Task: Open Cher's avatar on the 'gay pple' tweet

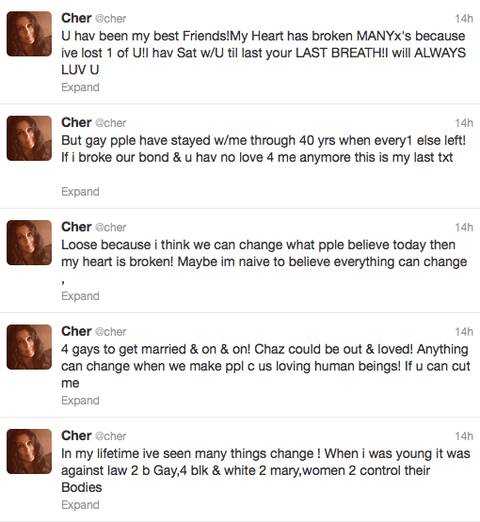Action: [x=29, y=138]
